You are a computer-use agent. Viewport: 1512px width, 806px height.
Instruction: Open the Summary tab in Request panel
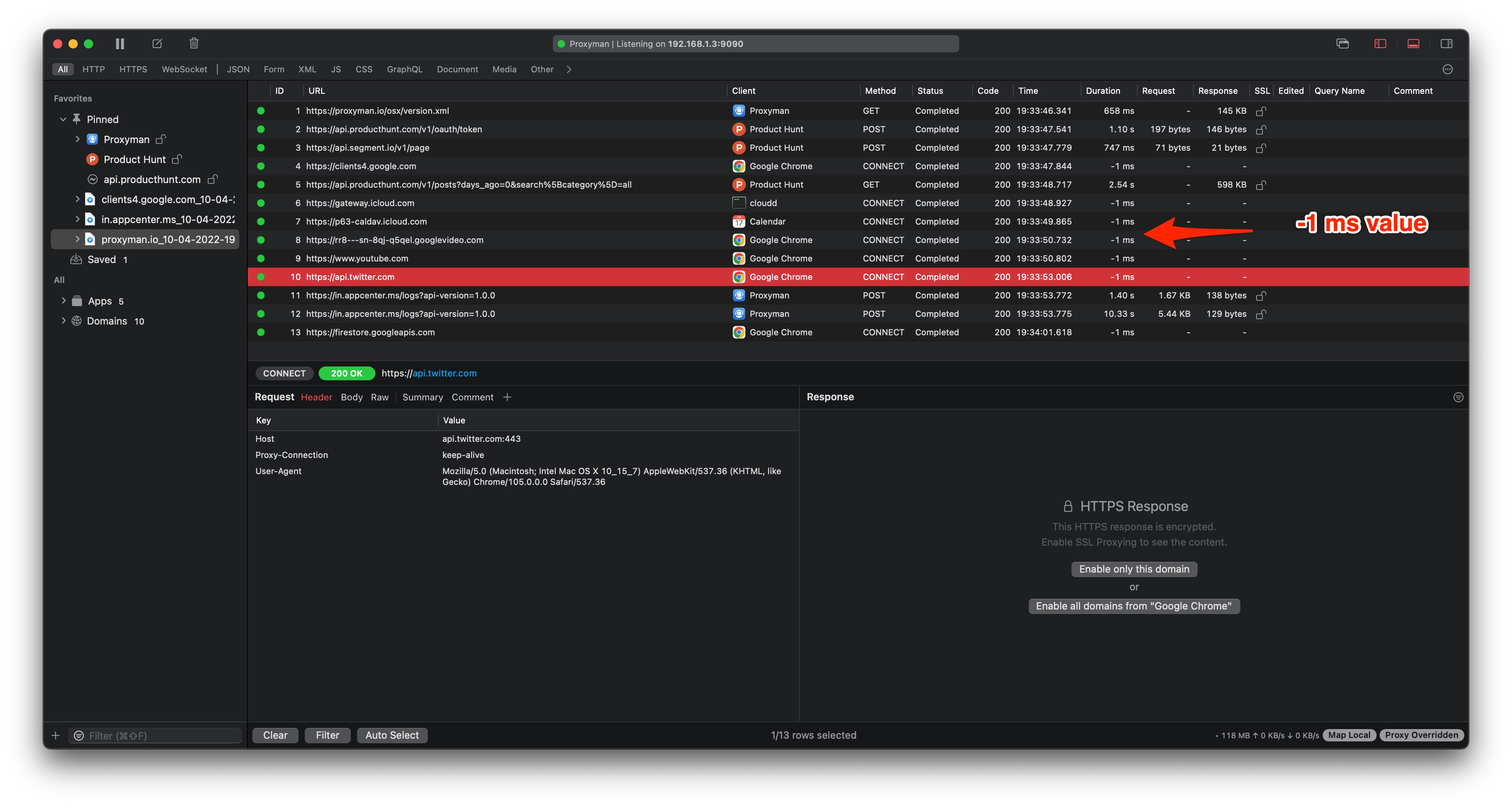click(422, 397)
